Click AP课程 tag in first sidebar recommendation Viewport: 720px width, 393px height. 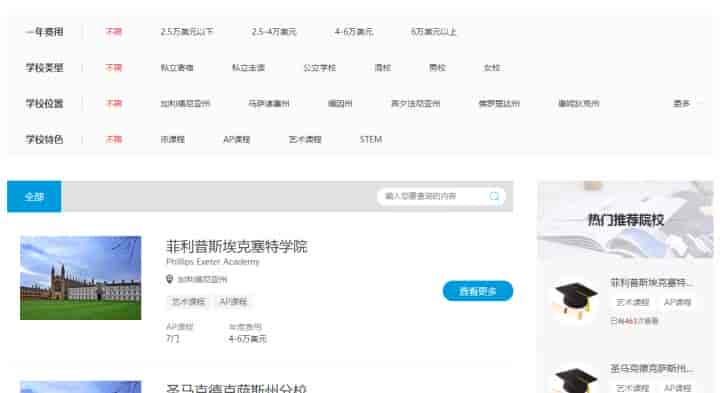(x=677, y=302)
